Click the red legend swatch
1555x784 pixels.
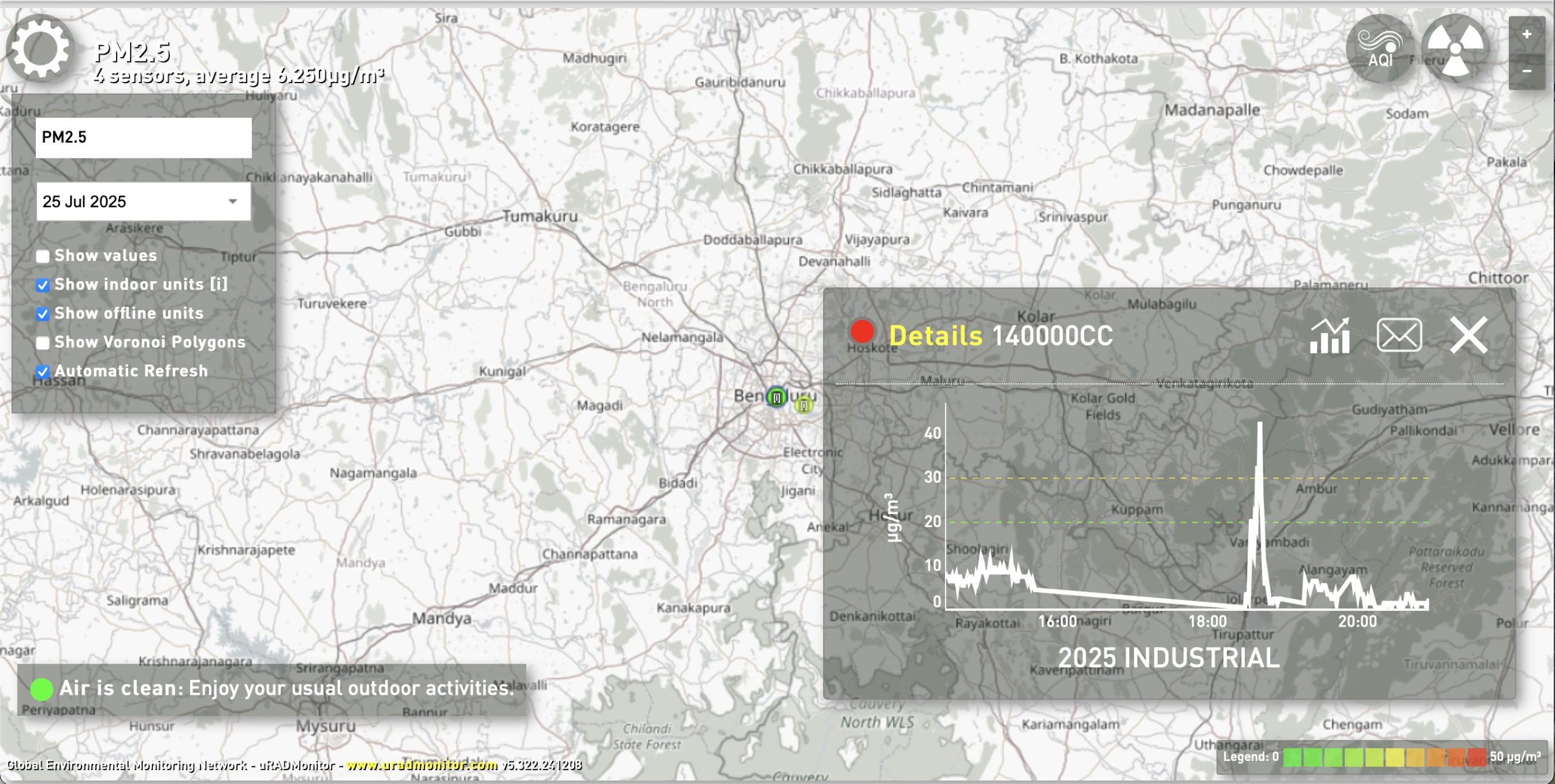[x=1477, y=757]
